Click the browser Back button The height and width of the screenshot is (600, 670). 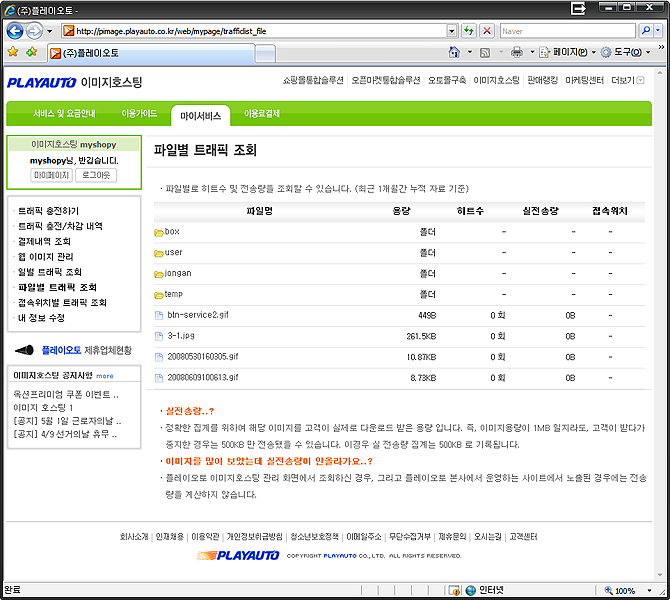[x=16, y=31]
